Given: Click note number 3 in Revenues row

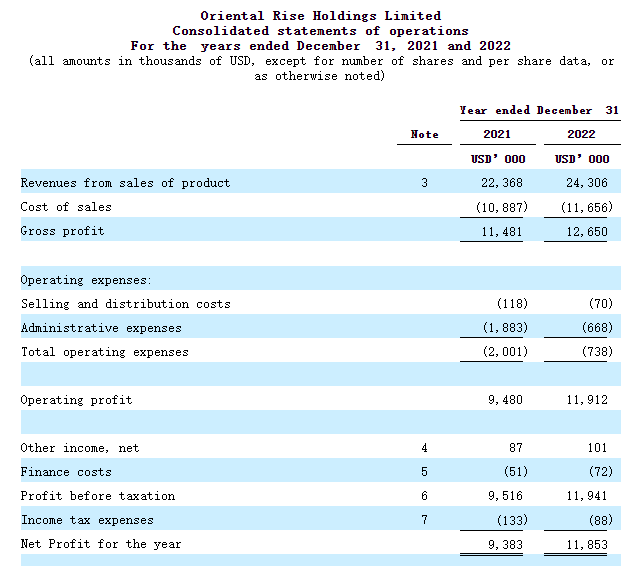Looking at the screenshot, I should point(424,183).
